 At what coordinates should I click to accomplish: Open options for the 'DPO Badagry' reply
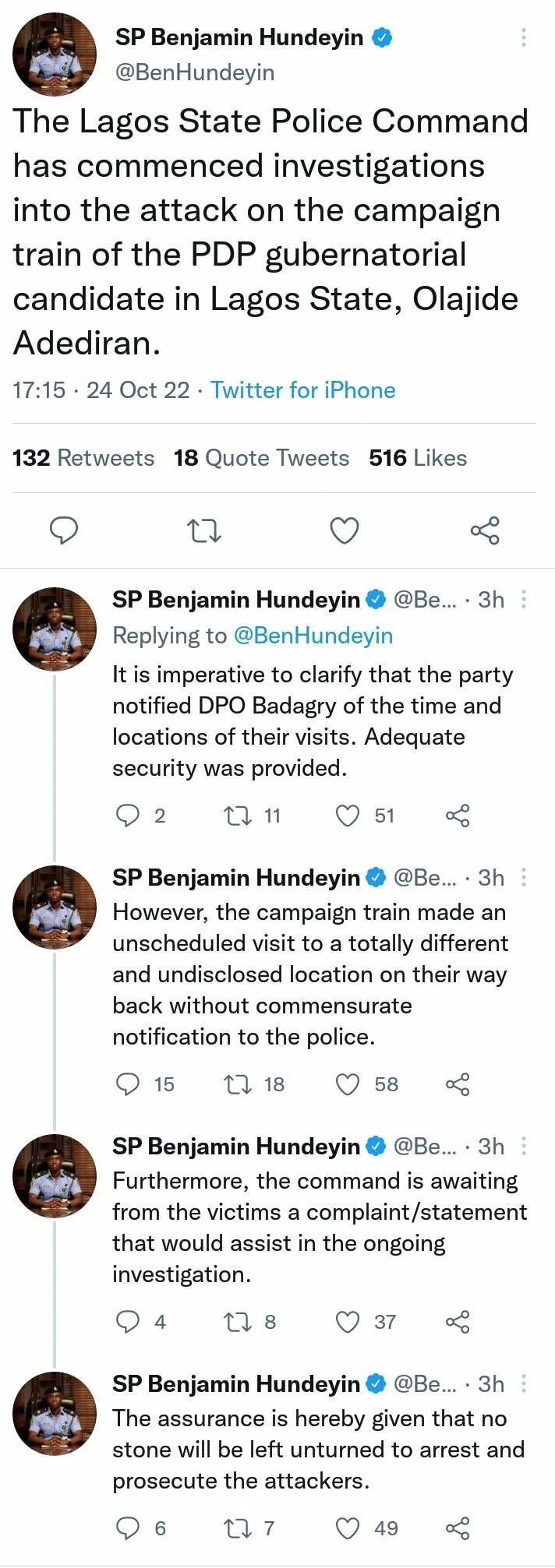click(x=524, y=599)
